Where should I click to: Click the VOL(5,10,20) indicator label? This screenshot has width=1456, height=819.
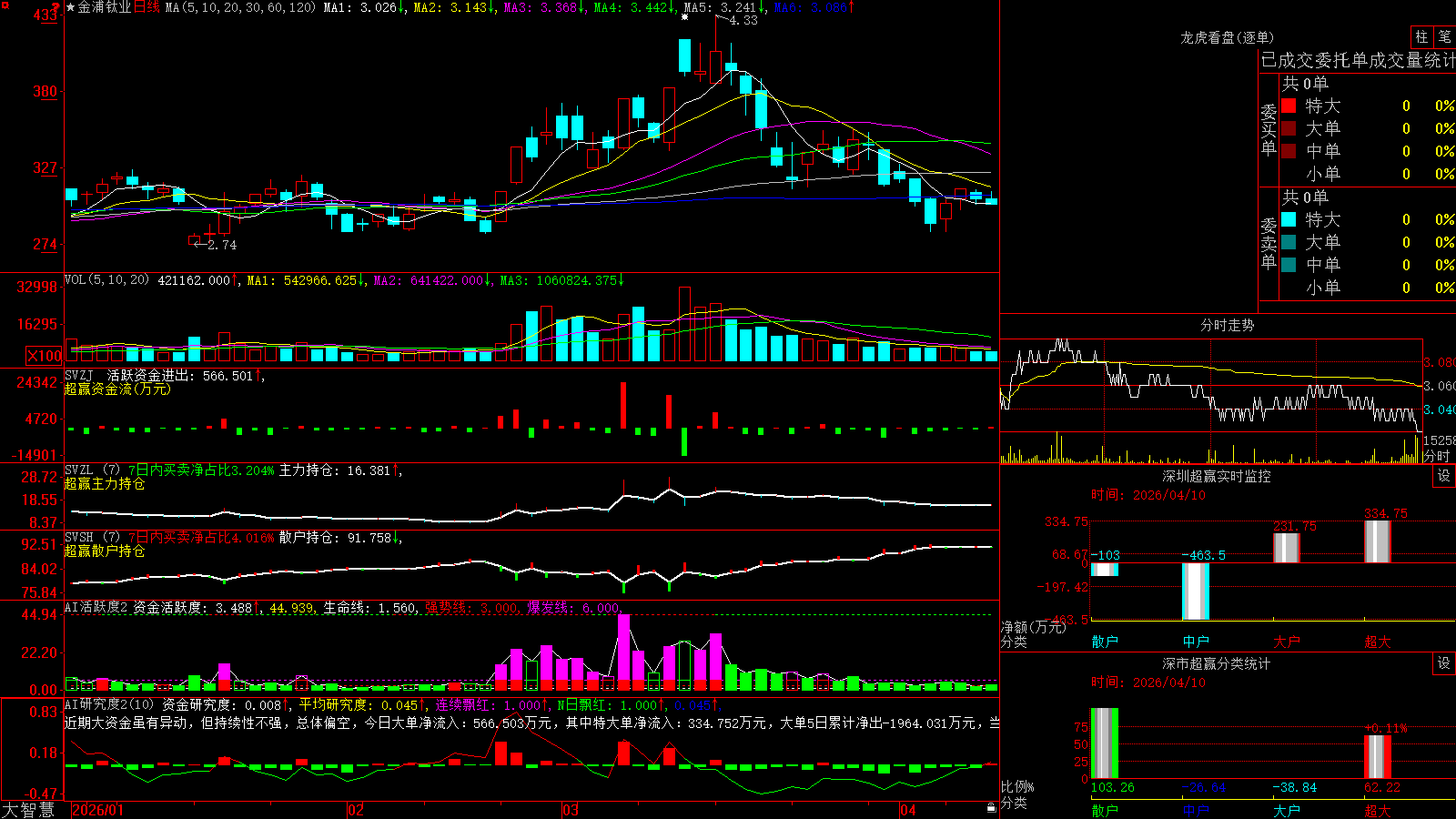point(107,280)
